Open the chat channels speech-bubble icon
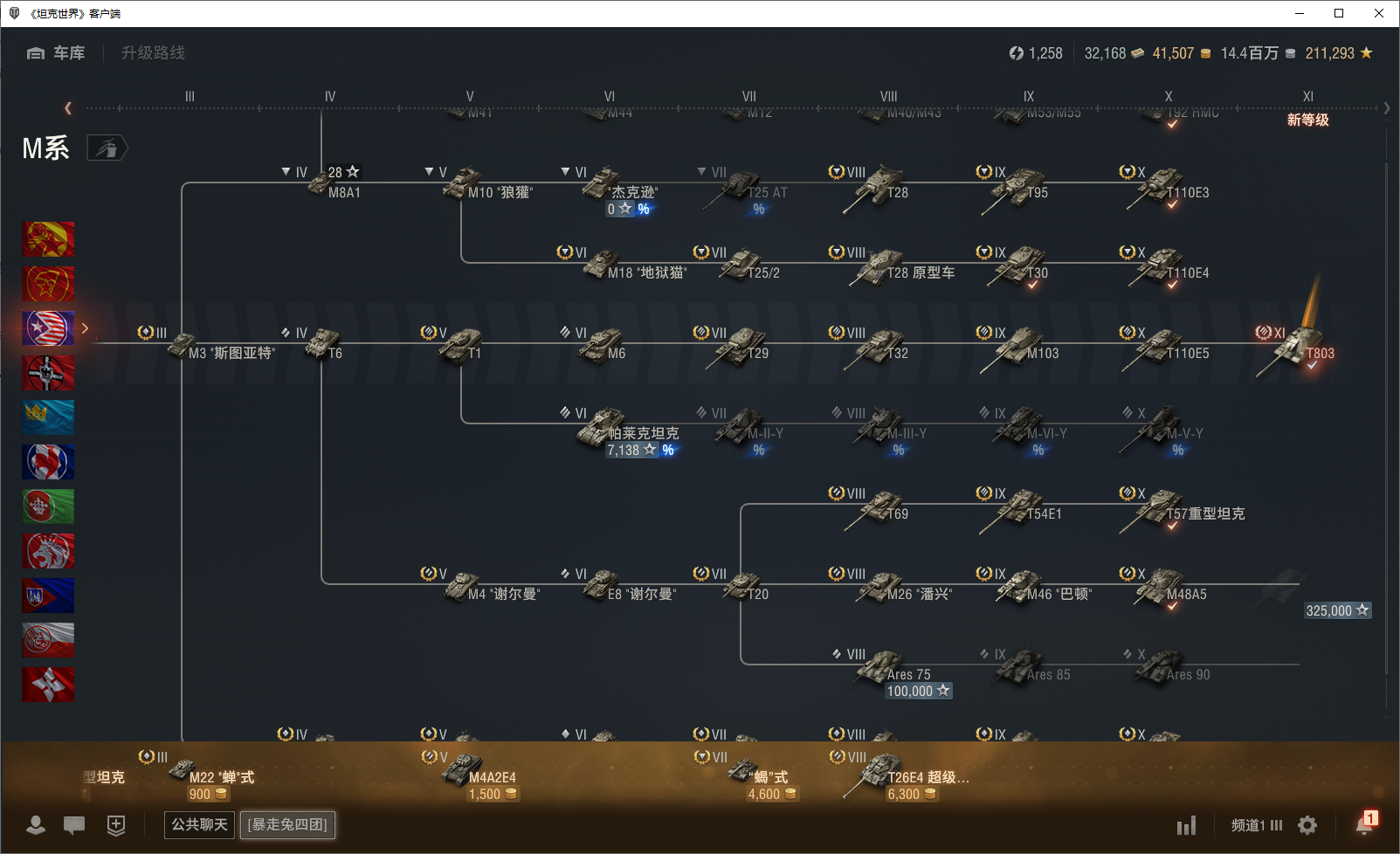Screen dimensions: 1400x854 coord(74,825)
